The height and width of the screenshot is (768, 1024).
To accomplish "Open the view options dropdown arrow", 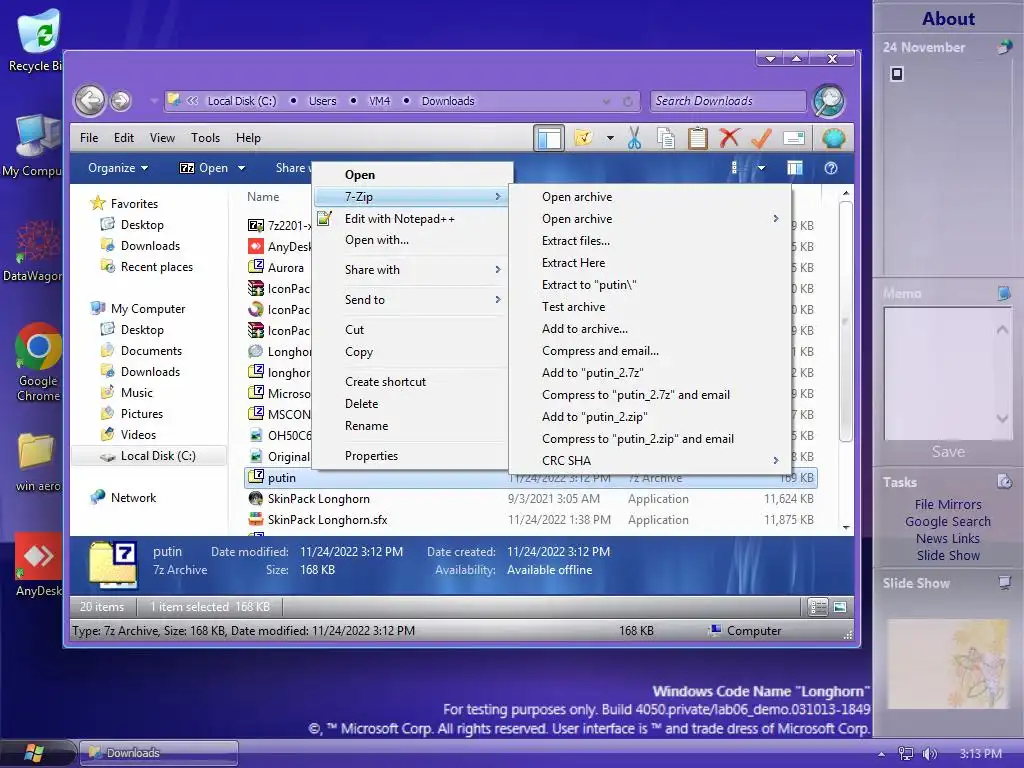I will [x=761, y=168].
